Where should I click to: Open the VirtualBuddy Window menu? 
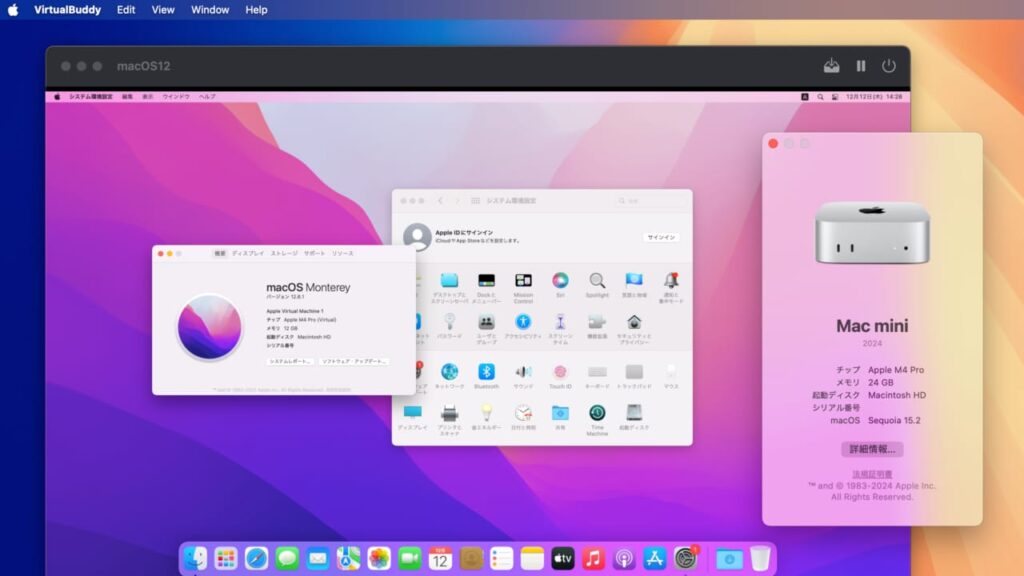click(x=210, y=10)
